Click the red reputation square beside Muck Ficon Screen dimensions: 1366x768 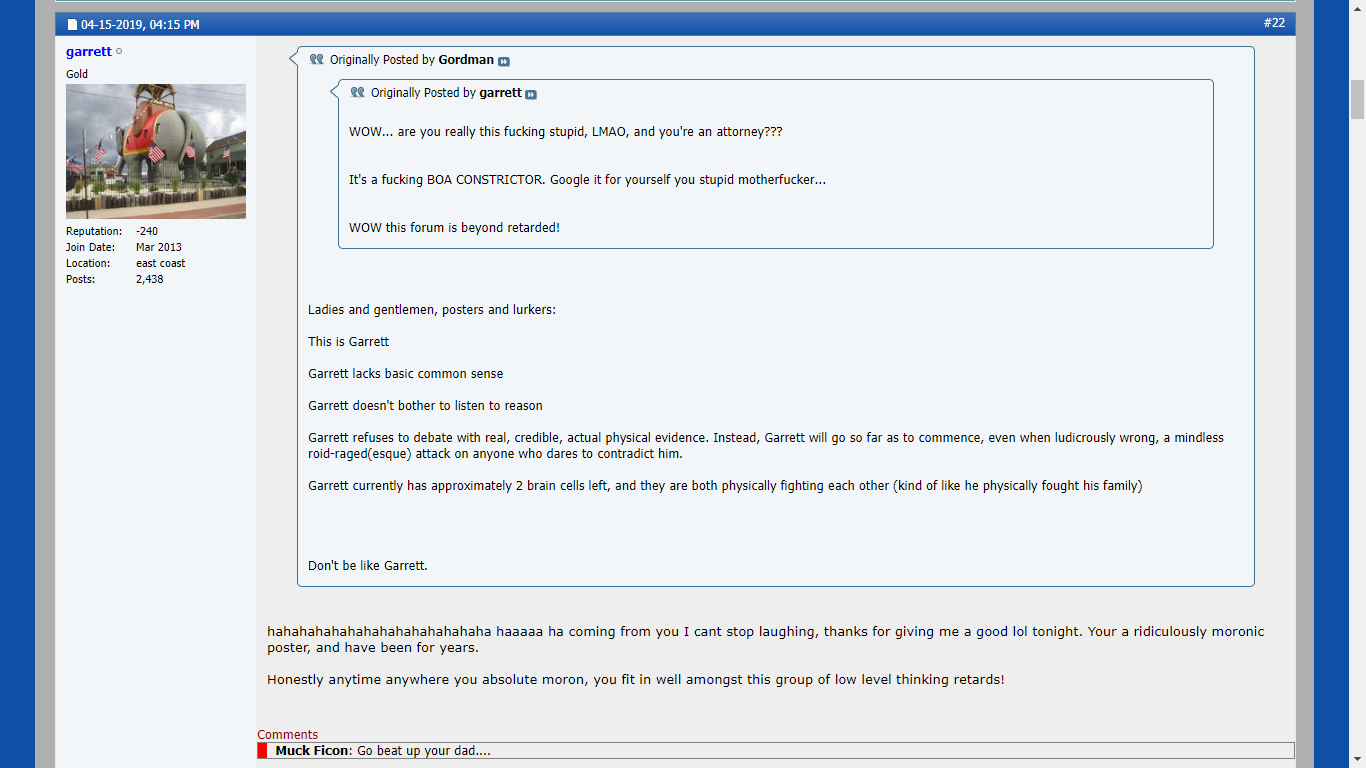coord(262,751)
